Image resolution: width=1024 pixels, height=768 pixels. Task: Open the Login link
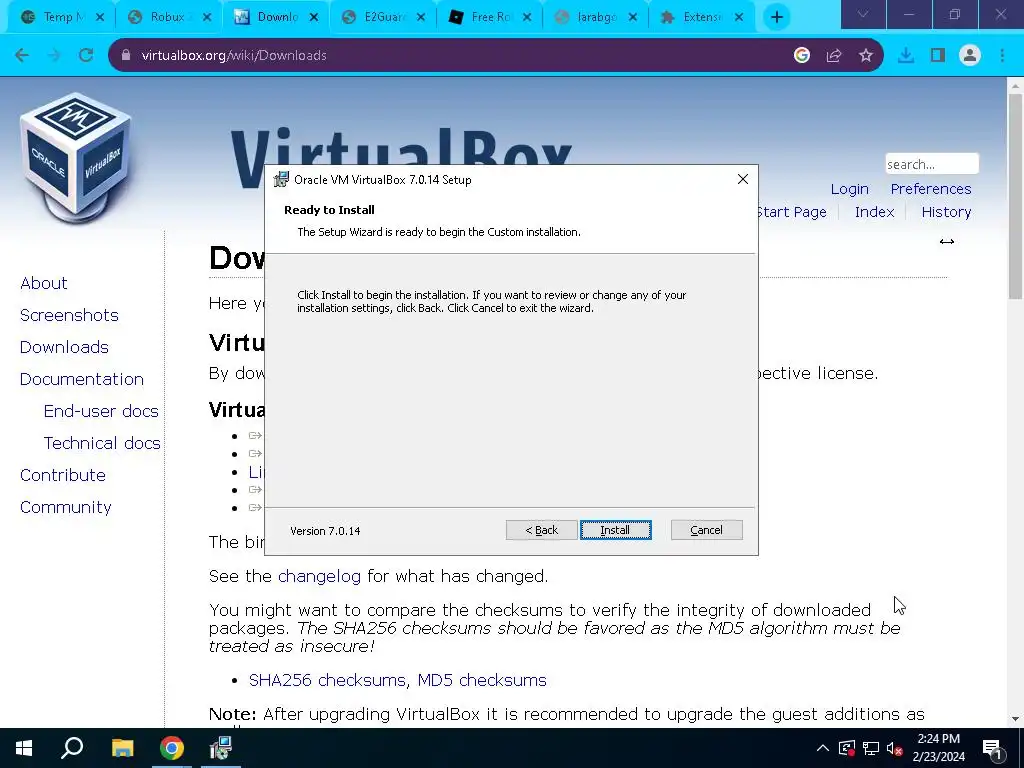[850, 189]
